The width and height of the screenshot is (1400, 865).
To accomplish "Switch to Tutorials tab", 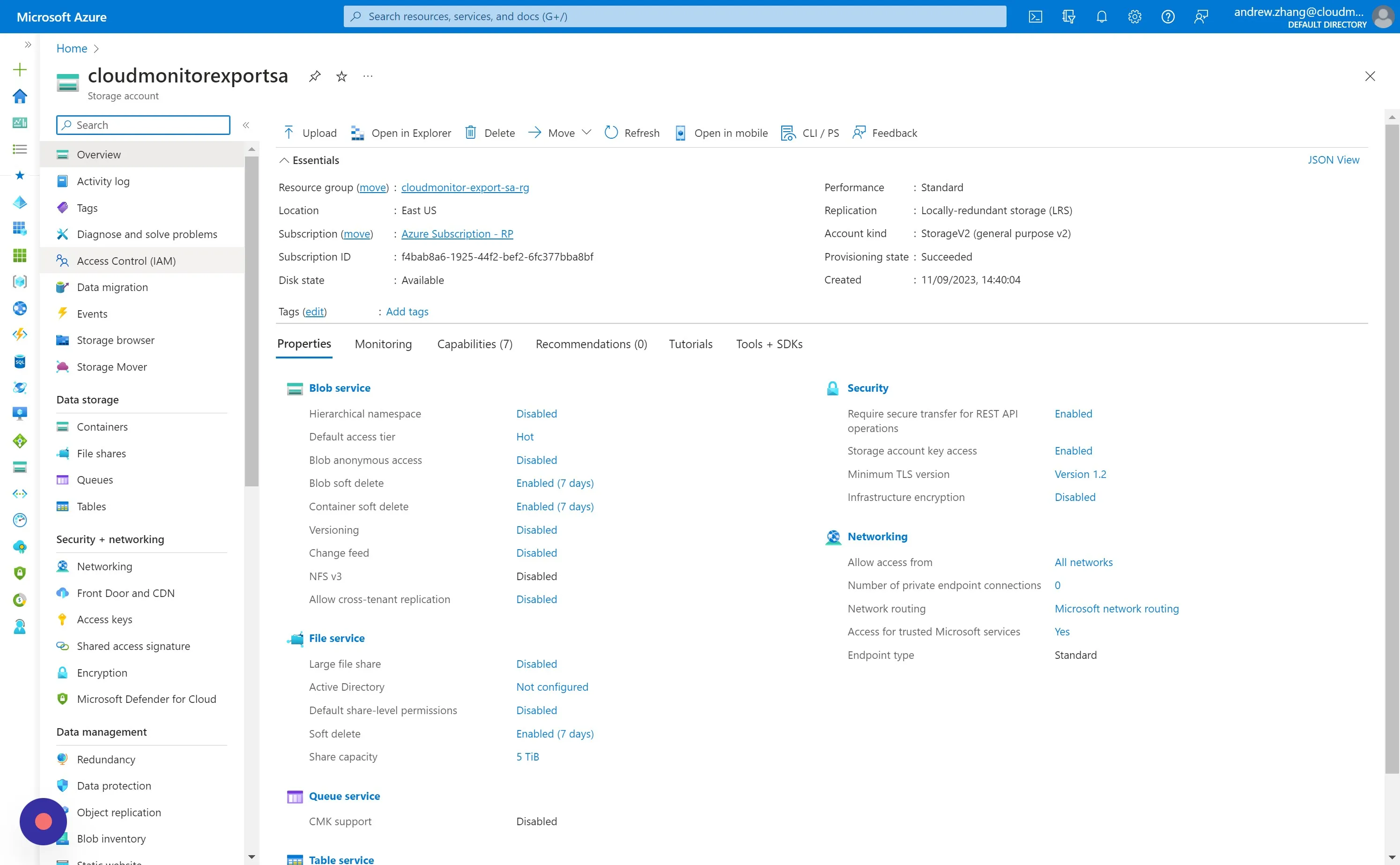I will tap(690, 344).
